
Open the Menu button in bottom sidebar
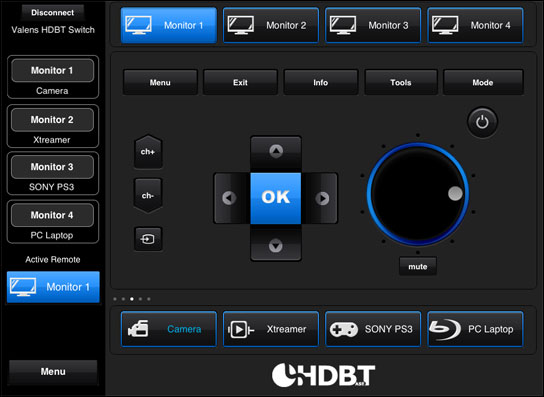pyautogui.click(x=53, y=372)
